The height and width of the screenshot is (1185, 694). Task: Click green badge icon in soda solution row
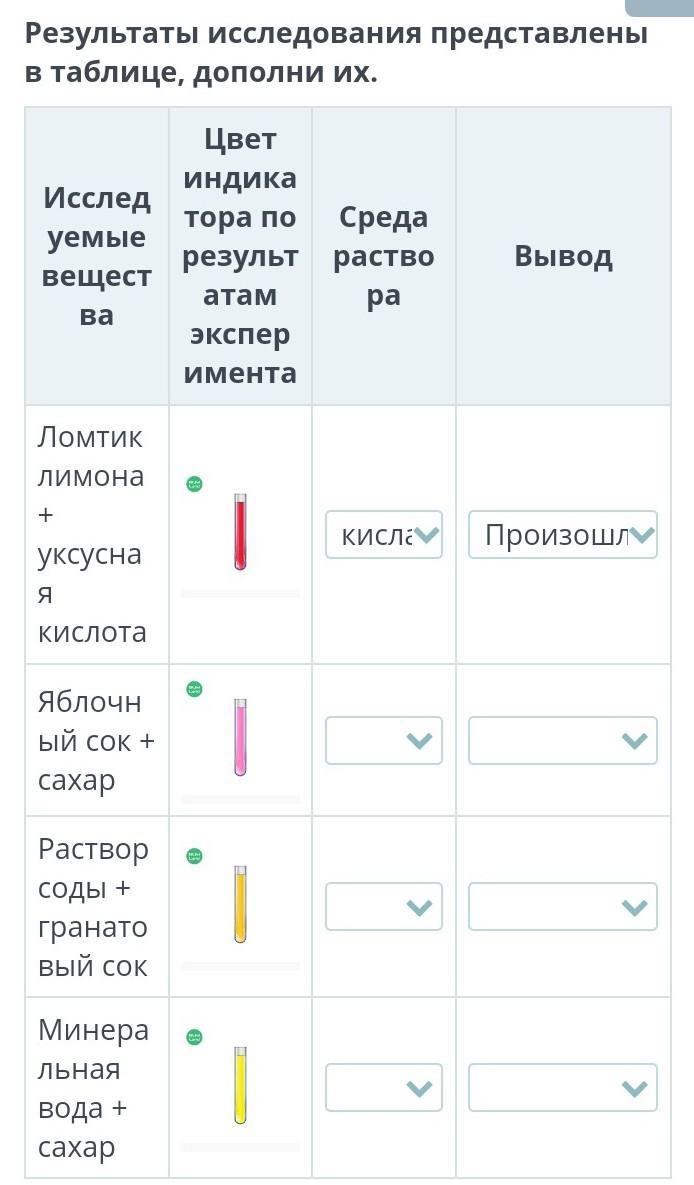click(x=195, y=857)
